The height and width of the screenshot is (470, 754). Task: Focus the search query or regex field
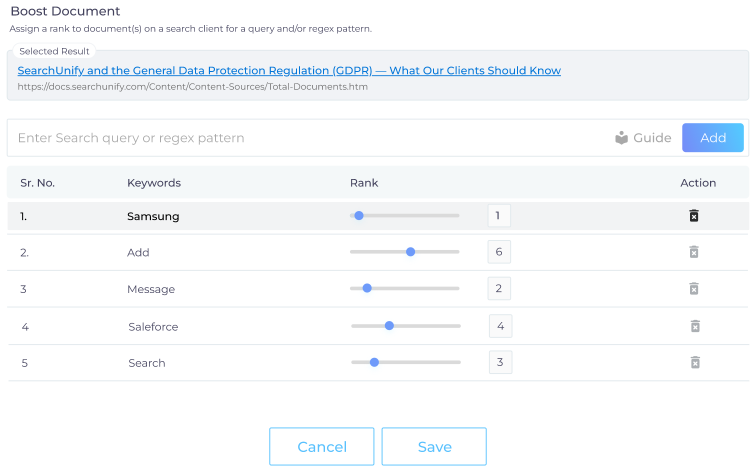(308, 138)
